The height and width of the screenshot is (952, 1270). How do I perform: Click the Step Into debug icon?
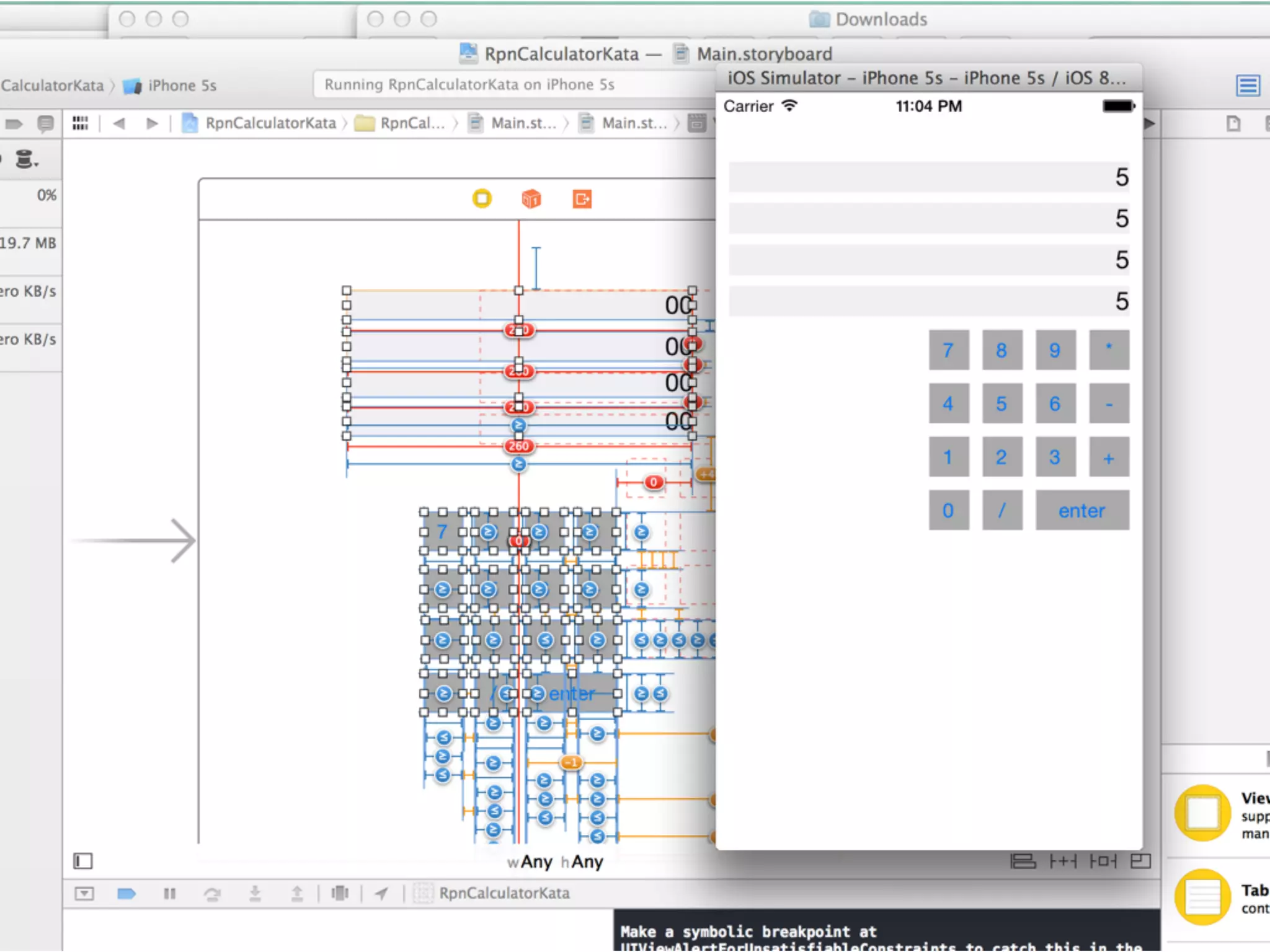coord(255,893)
